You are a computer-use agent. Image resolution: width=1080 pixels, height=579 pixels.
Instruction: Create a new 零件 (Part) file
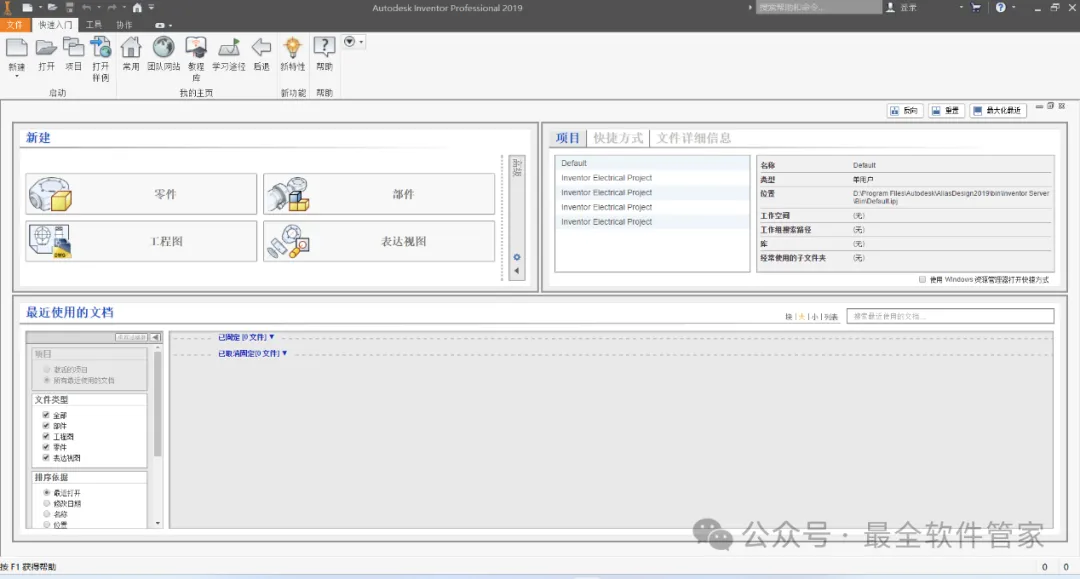click(x=141, y=194)
